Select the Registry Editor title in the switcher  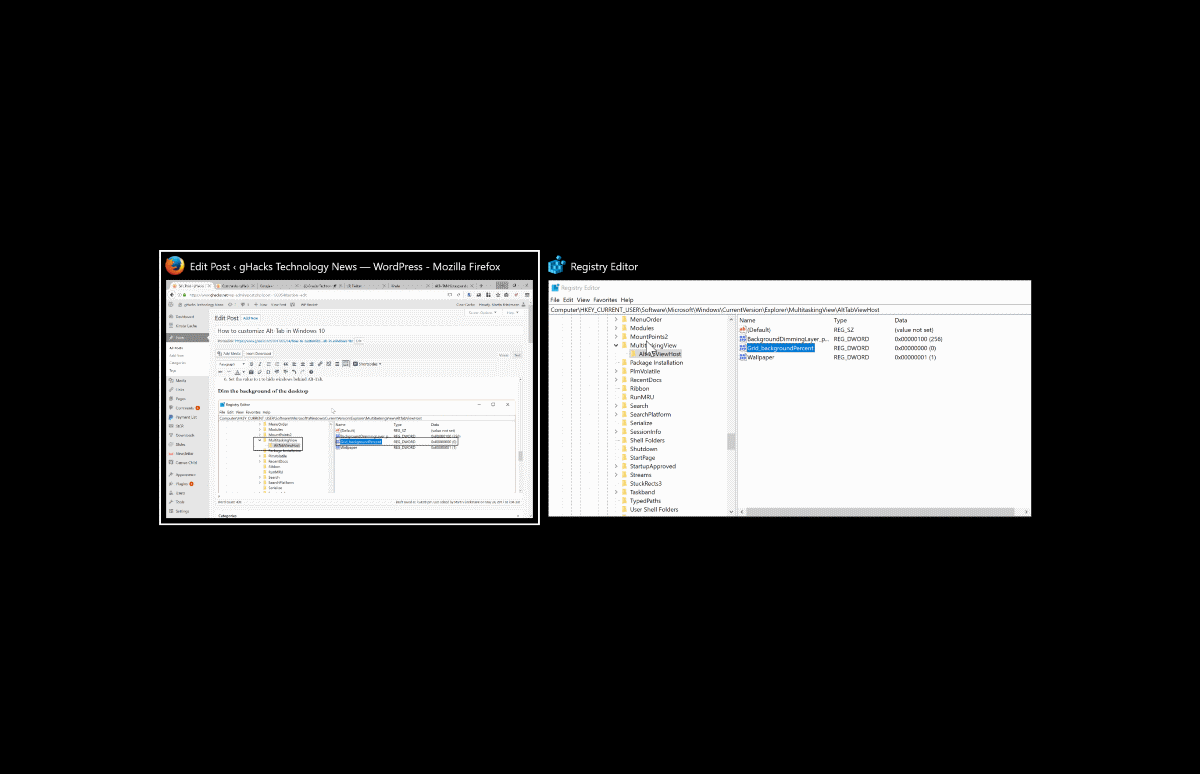coord(604,267)
